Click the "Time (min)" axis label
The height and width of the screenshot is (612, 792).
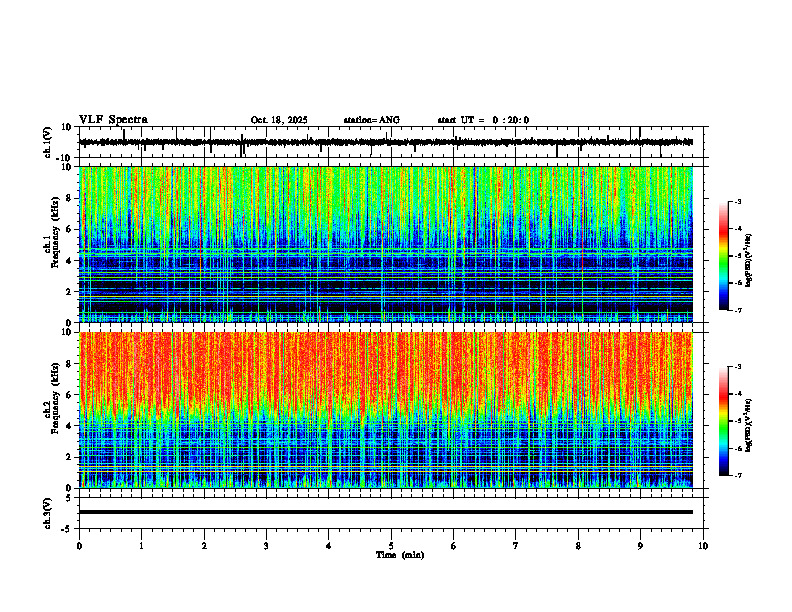400,555
